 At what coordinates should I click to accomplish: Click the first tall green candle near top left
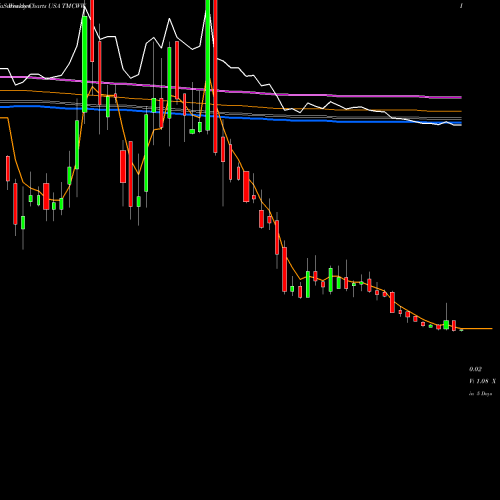tap(85, 64)
